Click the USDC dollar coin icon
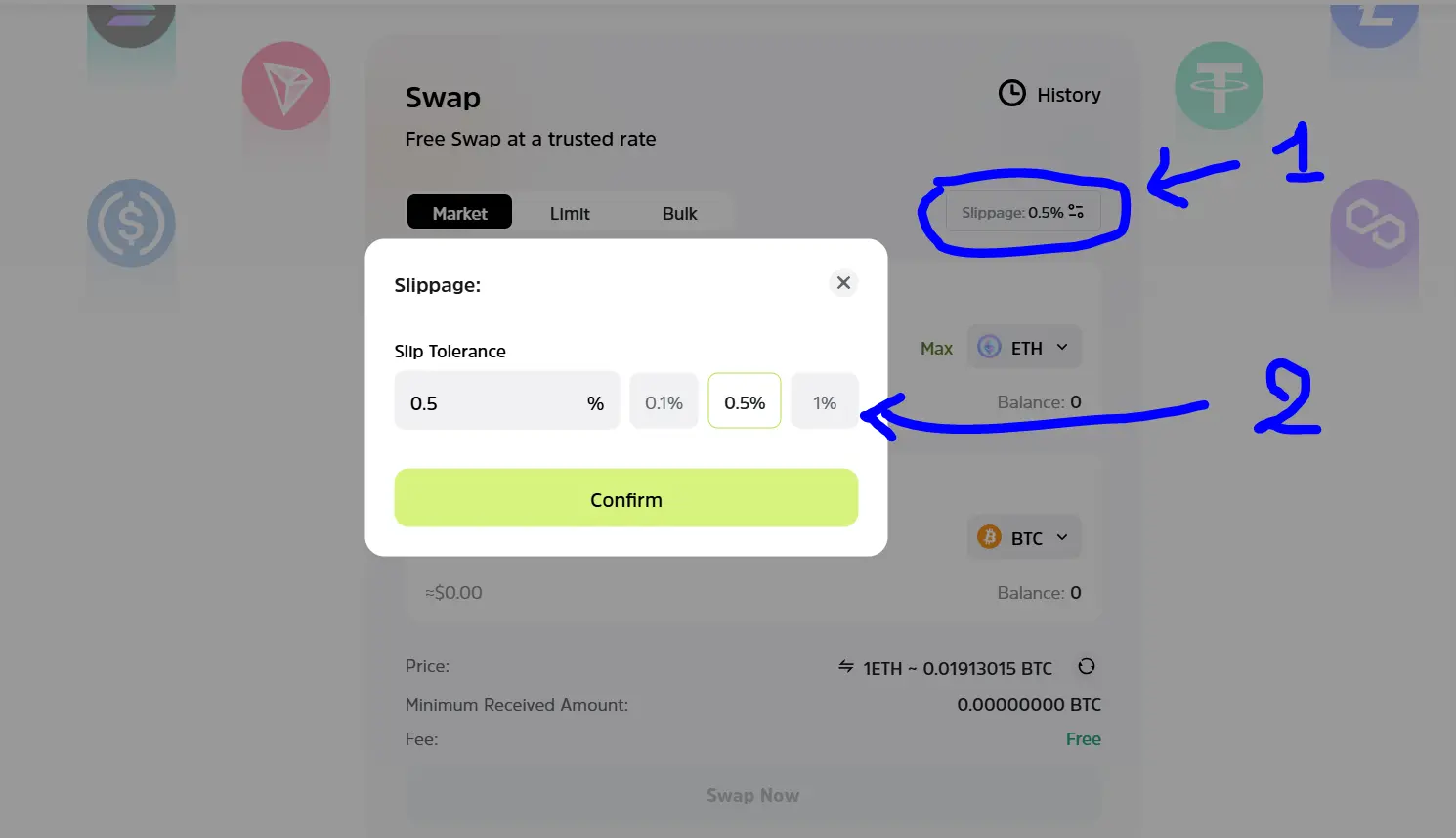This screenshot has height=838, width=1456. coord(131,223)
